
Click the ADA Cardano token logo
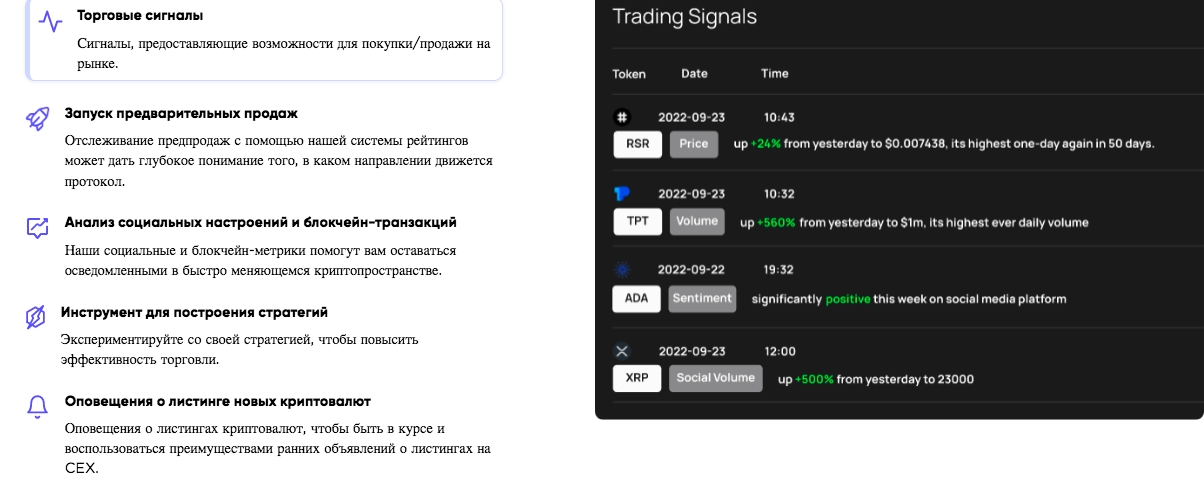(x=621, y=269)
